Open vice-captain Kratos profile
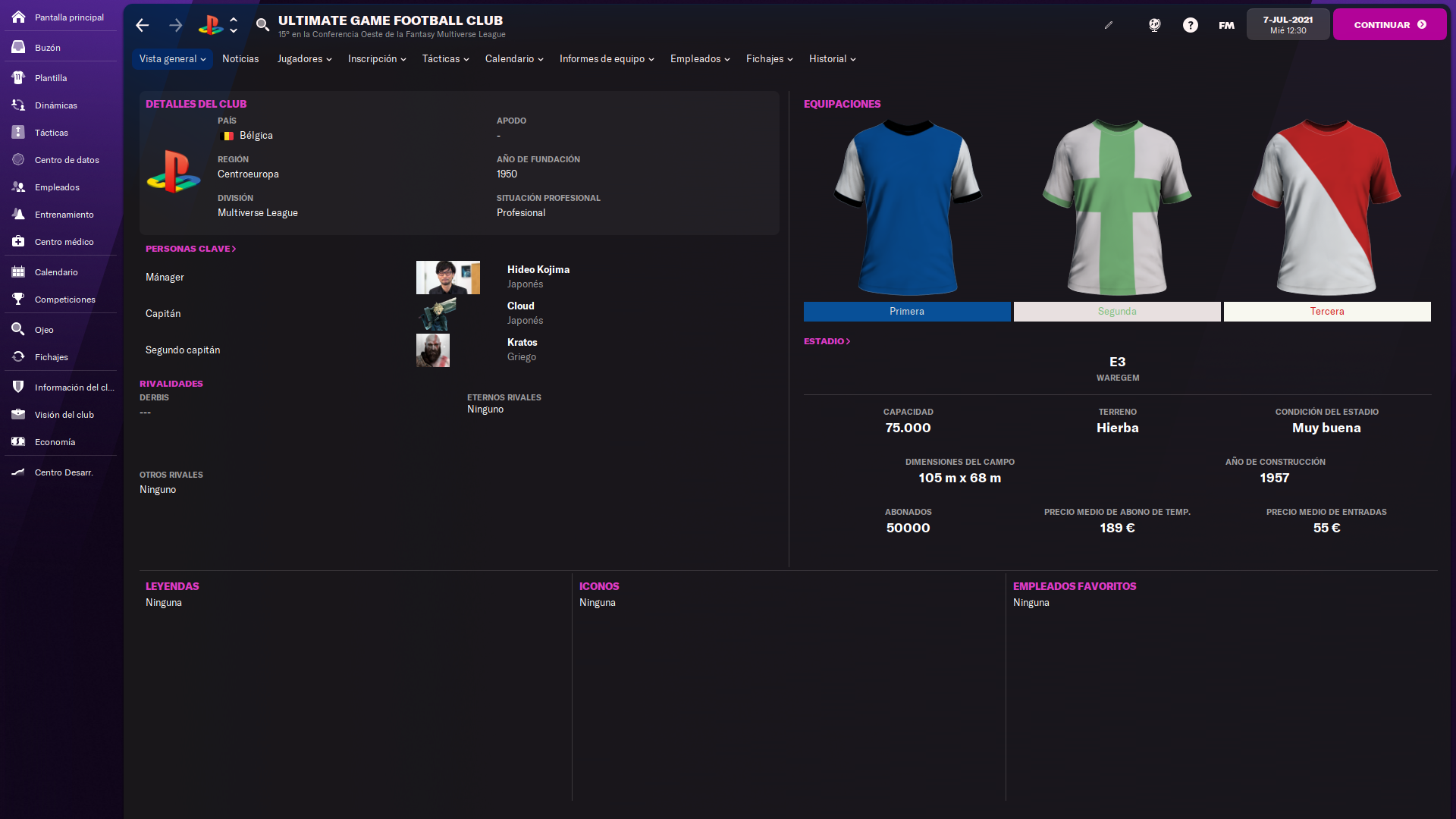The width and height of the screenshot is (1456, 819). point(522,342)
